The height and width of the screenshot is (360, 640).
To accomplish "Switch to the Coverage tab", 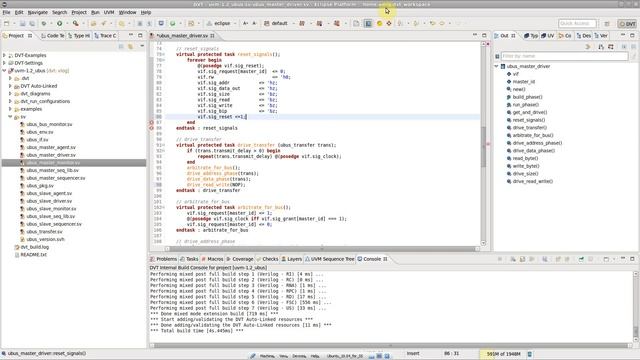I will [x=240, y=259].
